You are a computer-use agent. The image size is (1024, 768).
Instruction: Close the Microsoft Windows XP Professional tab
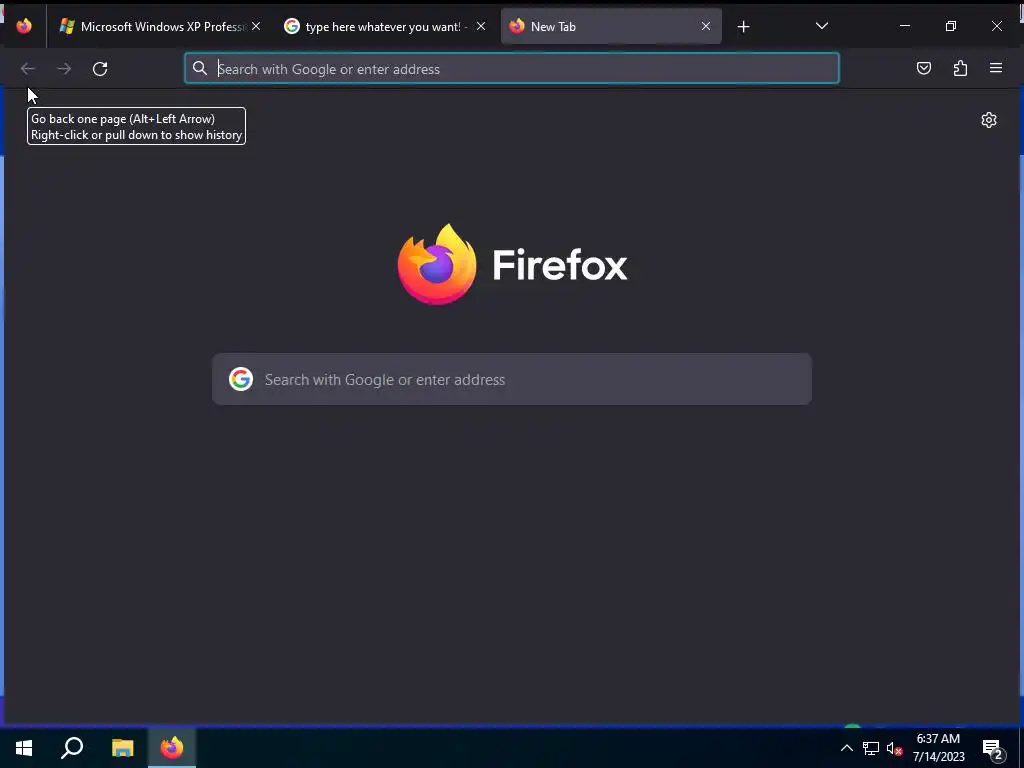tap(256, 26)
